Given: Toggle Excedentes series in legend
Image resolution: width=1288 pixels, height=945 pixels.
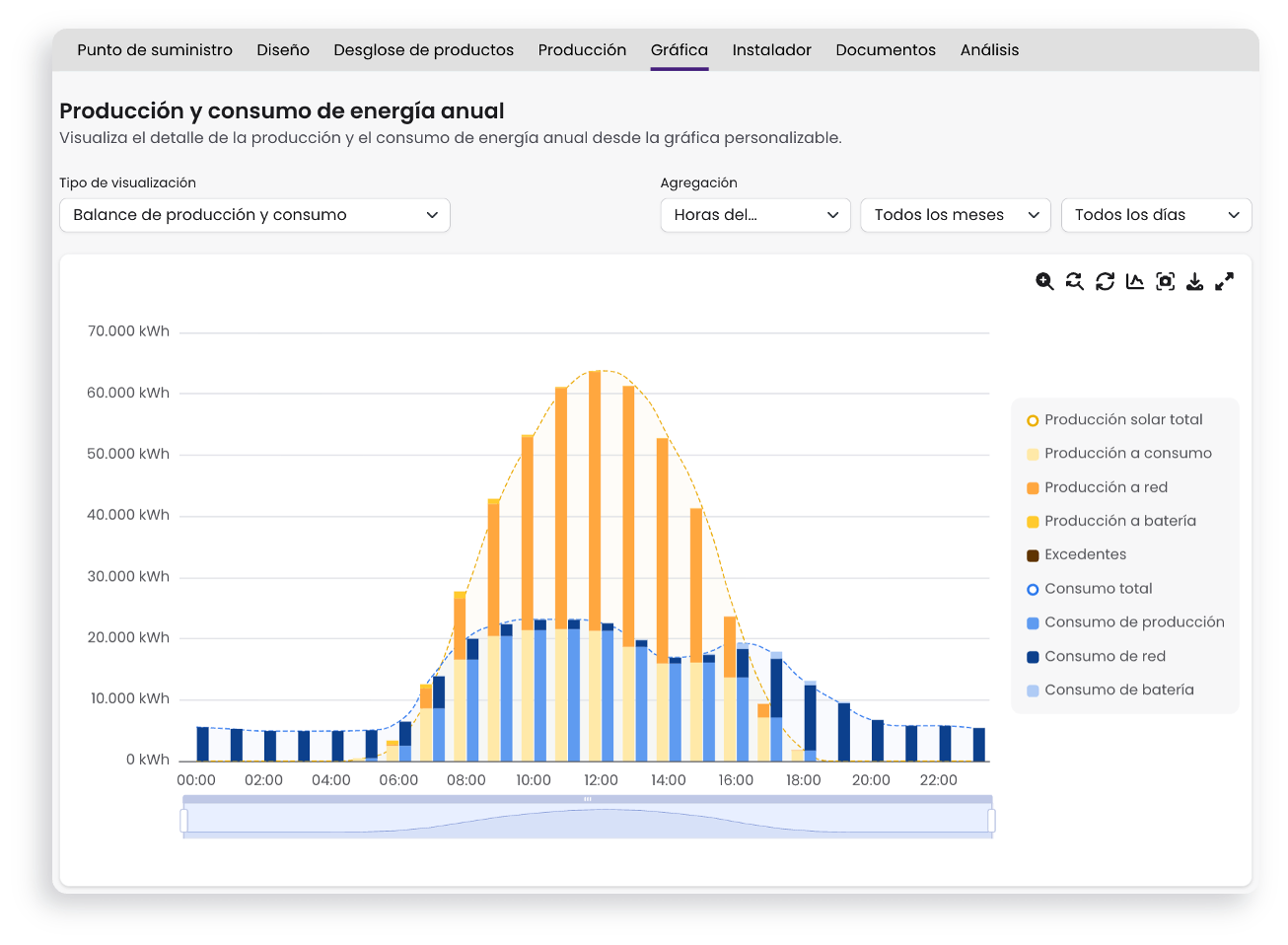Looking at the screenshot, I should tap(1076, 554).
